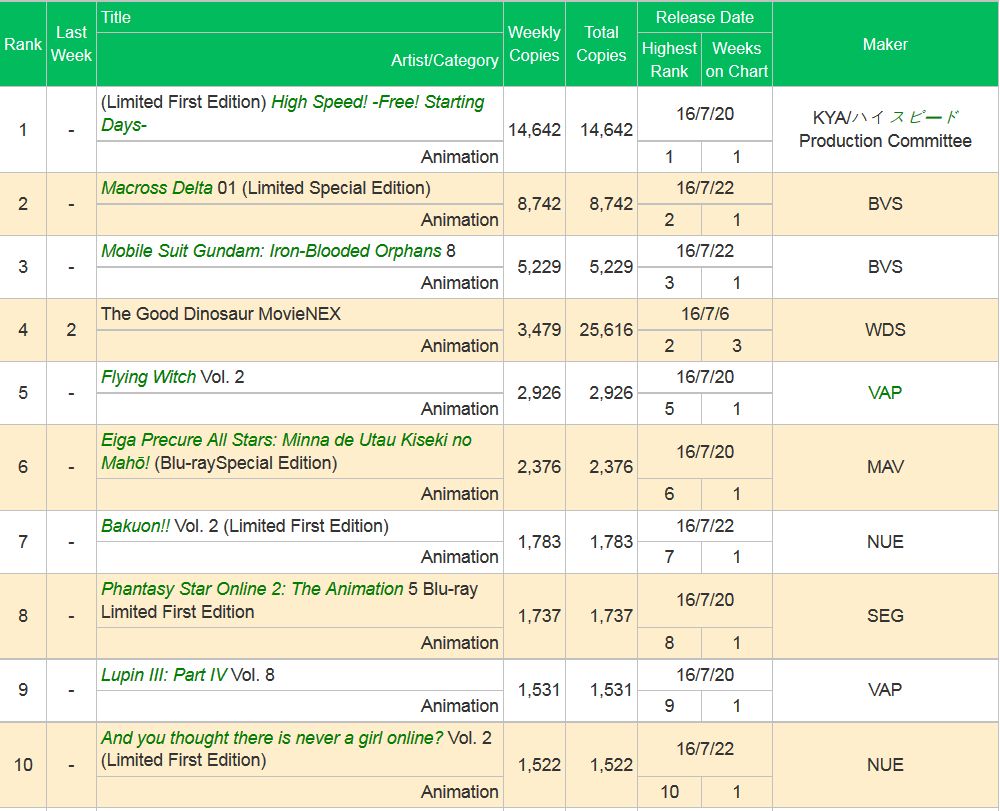Click the green VAP maker link for Flying Witch

pos(885,393)
